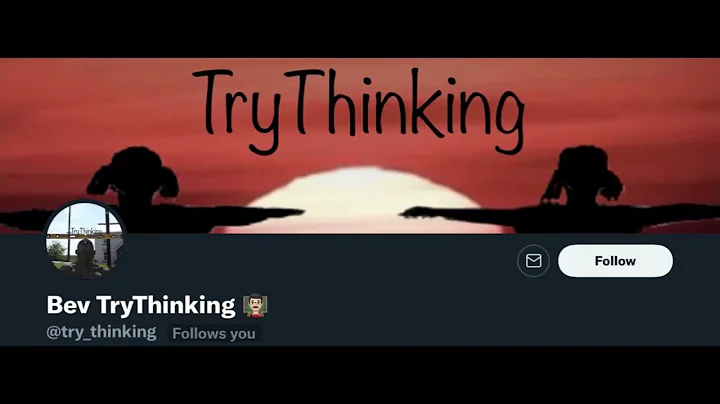Screen dimensions: 720x404
Task: Click the TryThinking handwritten banner title
Action: [359, 110]
